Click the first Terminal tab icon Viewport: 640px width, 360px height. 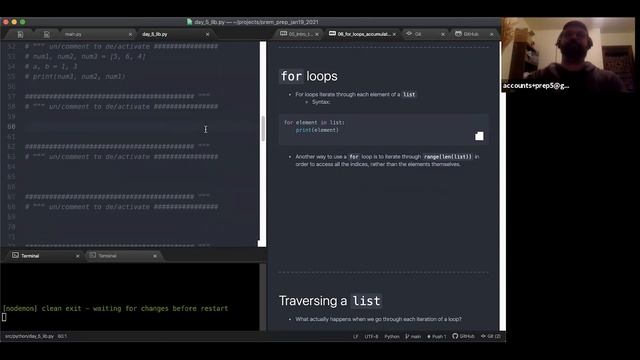[x=16, y=256]
